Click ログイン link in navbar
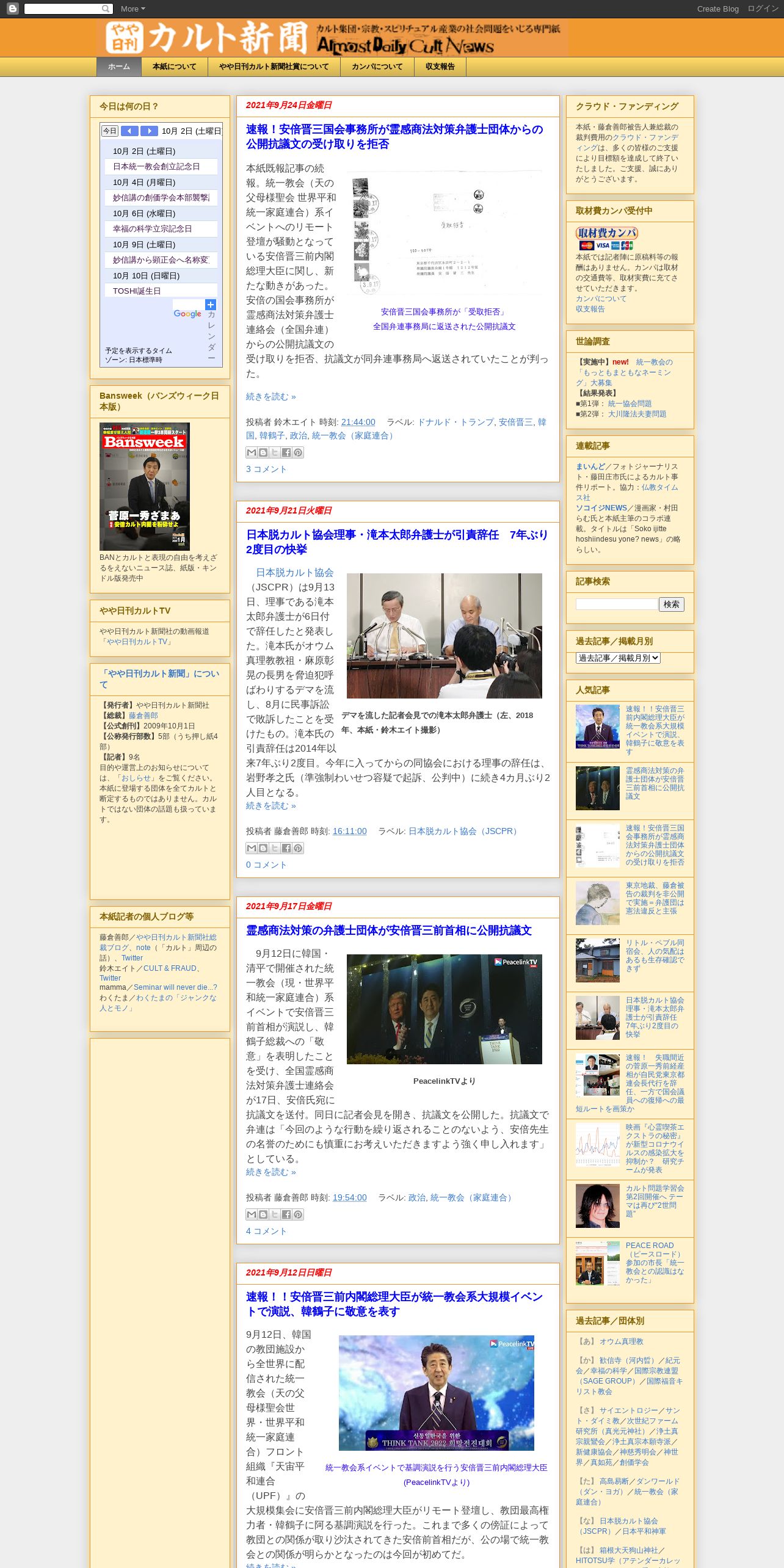This screenshot has height=1568, width=784. 763,9
